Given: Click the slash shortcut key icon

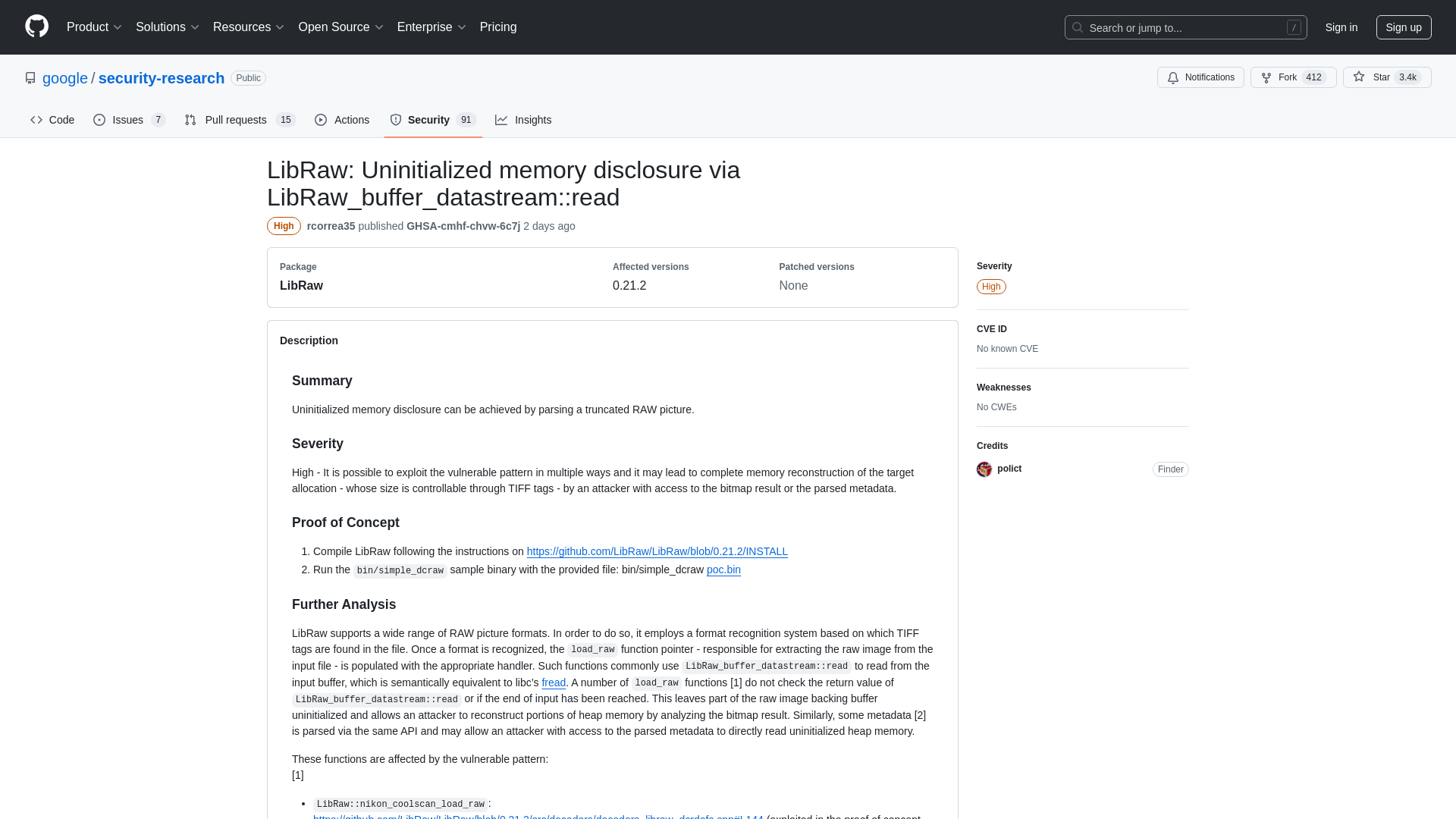Looking at the screenshot, I should 1294,27.
